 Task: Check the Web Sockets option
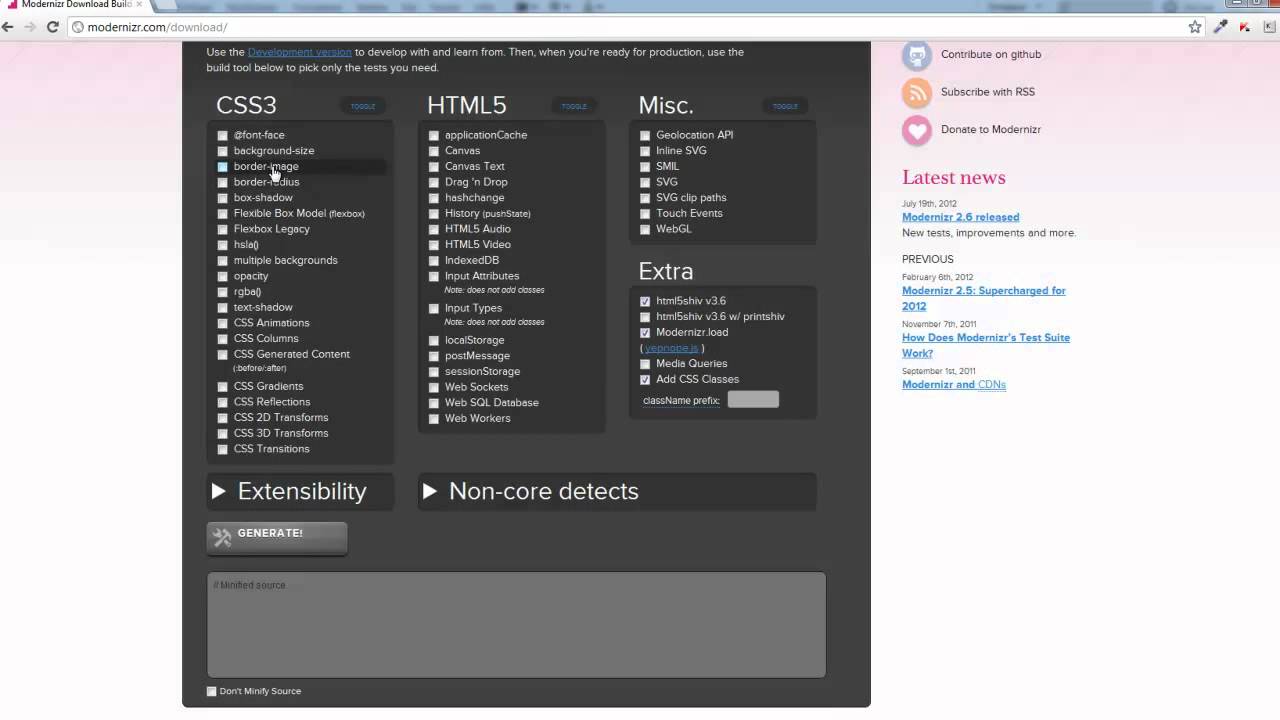tap(434, 388)
